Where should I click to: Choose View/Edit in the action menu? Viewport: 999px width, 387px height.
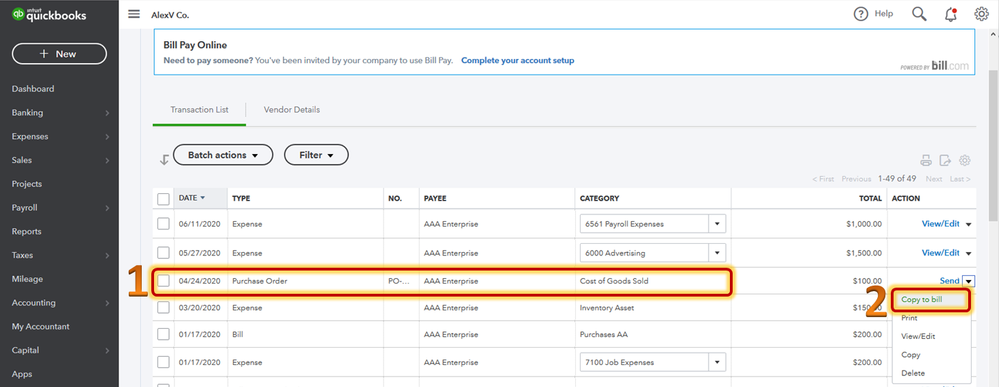point(918,336)
